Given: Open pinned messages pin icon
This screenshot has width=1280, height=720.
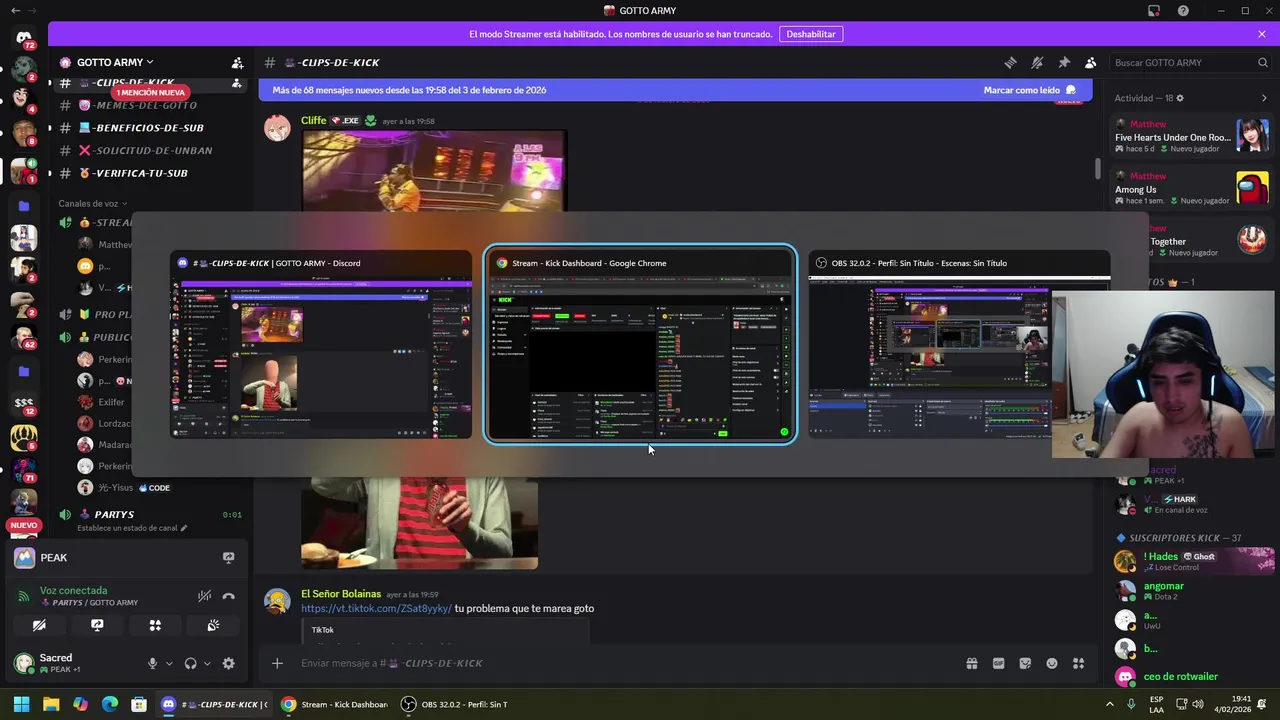Looking at the screenshot, I should (1064, 62).
